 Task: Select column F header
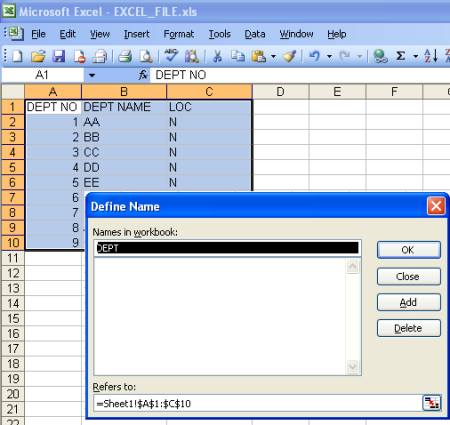[394, 92]
